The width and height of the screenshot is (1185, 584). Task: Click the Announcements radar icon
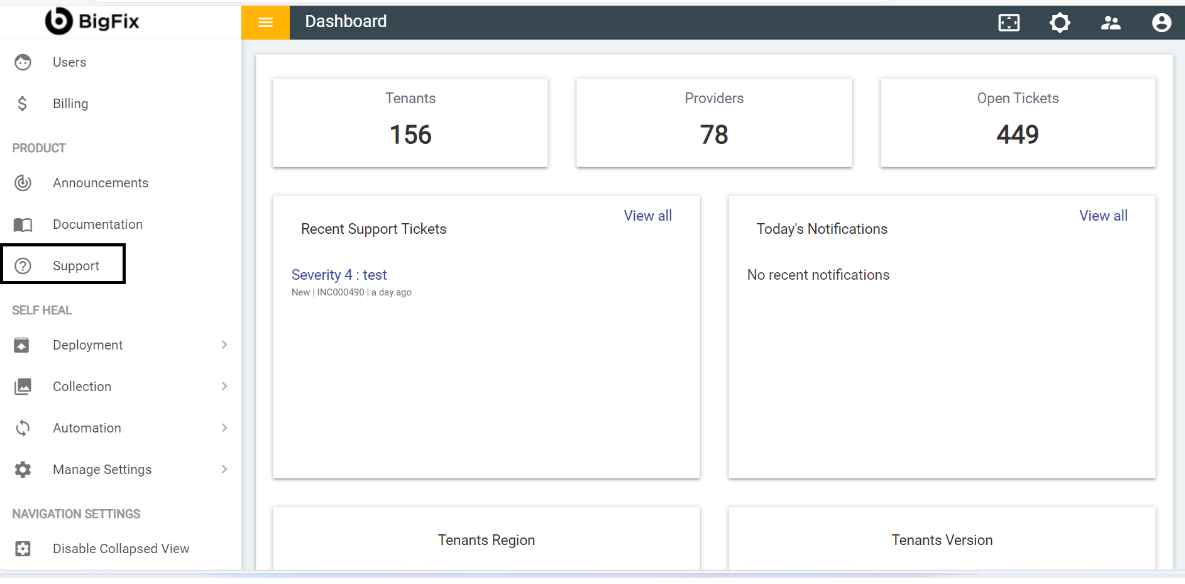point(23,183)
